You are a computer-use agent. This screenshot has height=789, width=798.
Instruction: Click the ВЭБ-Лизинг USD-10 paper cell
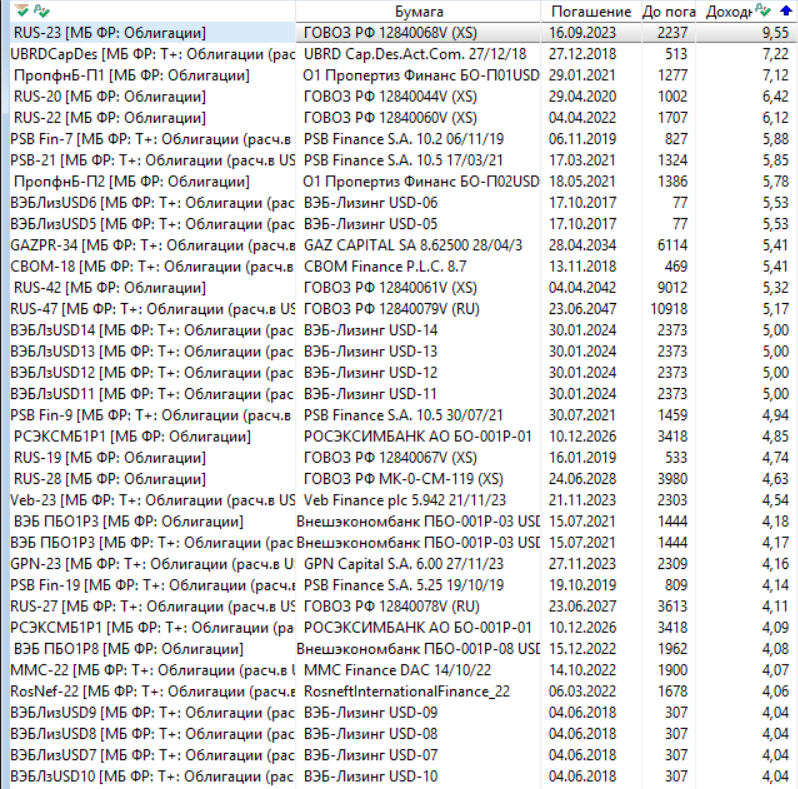click(x=370, y=776)
